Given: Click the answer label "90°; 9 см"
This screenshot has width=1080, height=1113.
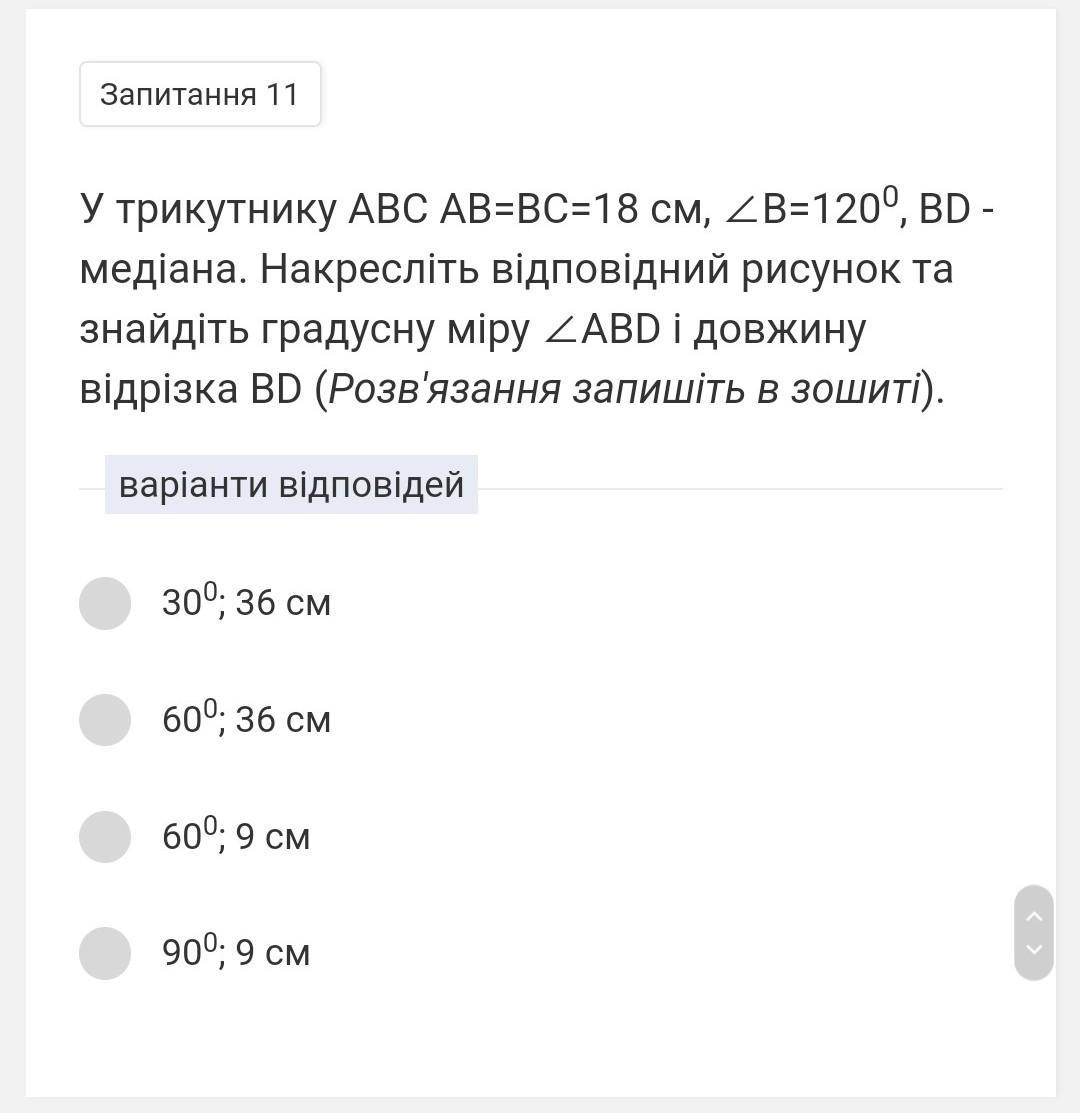Looking at the screenshot, I should pos(236,953).
